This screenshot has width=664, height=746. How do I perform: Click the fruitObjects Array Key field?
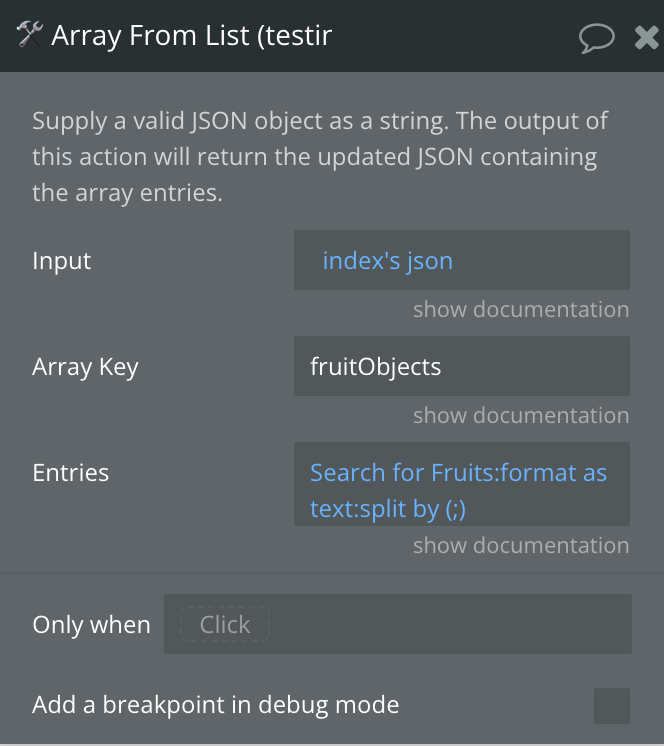[x=462, y=366]
